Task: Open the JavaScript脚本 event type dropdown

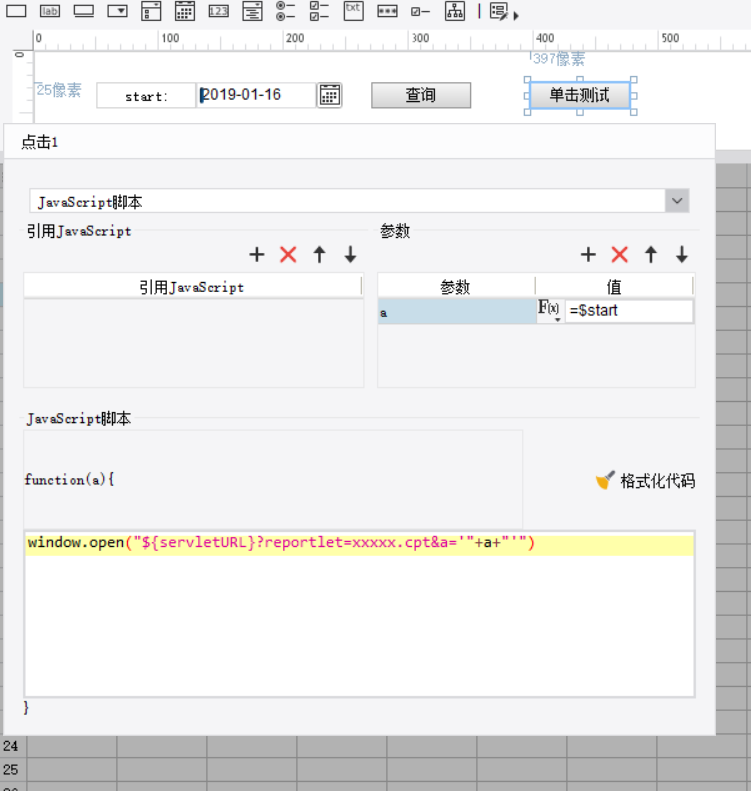Action: coord(677,201)
